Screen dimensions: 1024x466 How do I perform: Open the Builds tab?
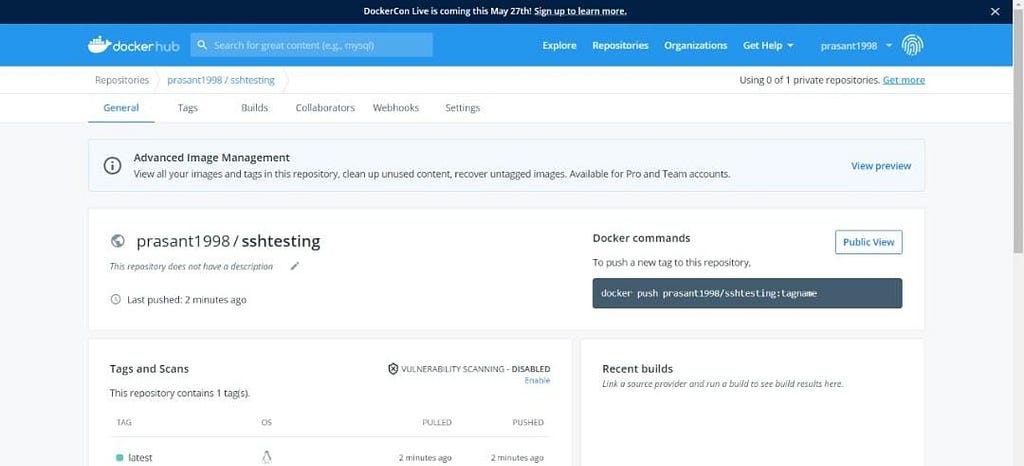[254, 108]
